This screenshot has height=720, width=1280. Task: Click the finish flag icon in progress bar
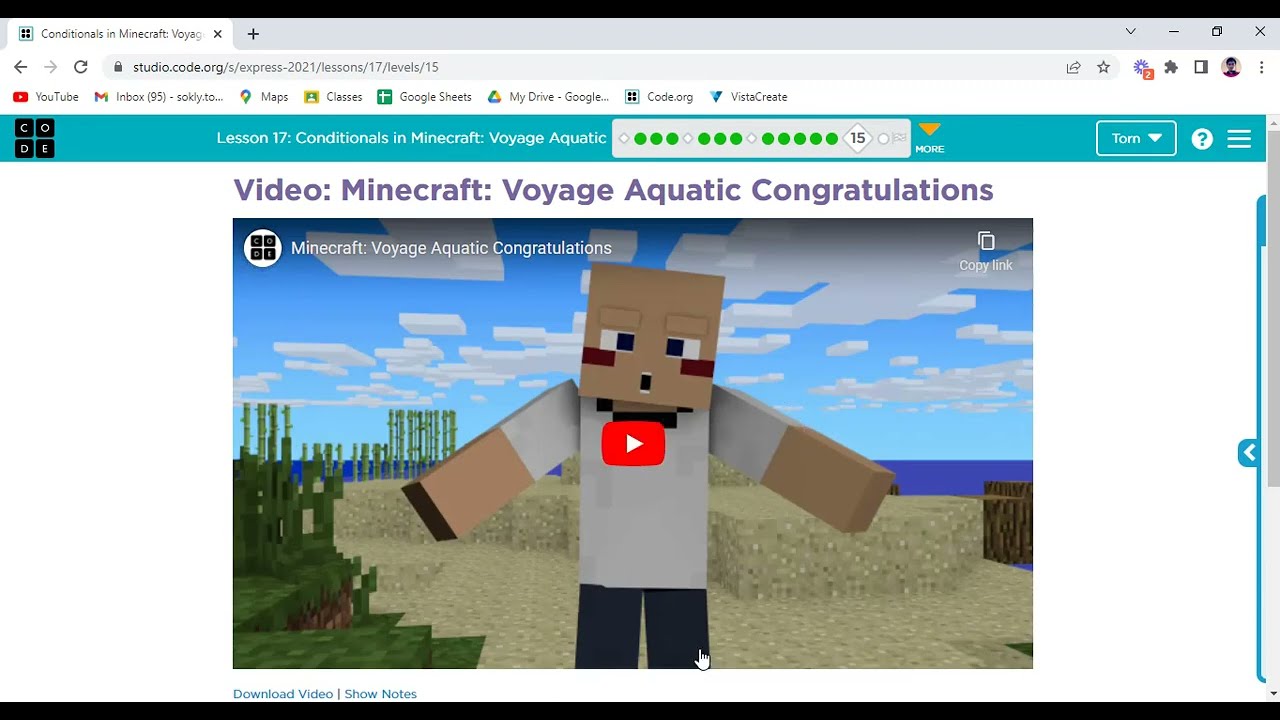(899, 139)
